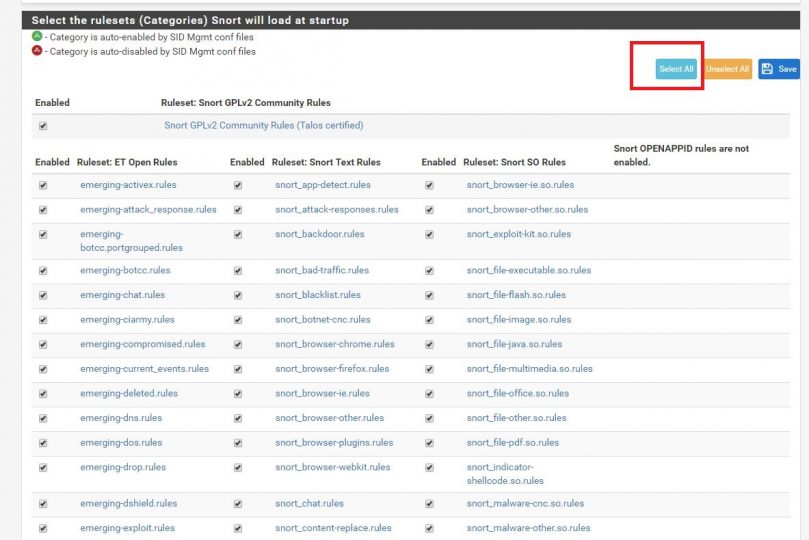Open emerging-drop.rules link
Image resolution: width=809 pixels, height=540 pixels.
pyautogui.click(x=123, y=467)
